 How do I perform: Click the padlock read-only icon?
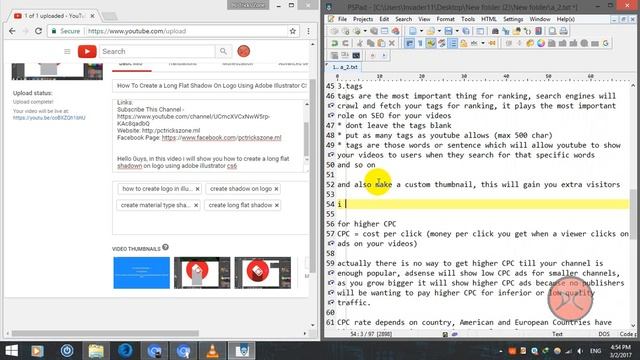[x=464, y=43]
